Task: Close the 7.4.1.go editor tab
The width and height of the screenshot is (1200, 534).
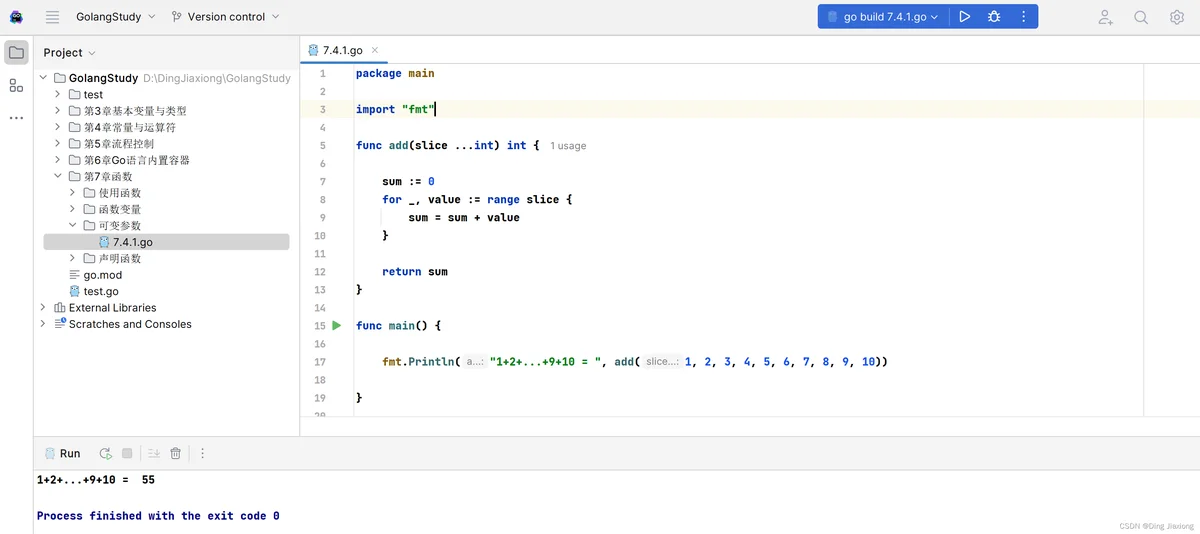Action: [x=375, y=50]
